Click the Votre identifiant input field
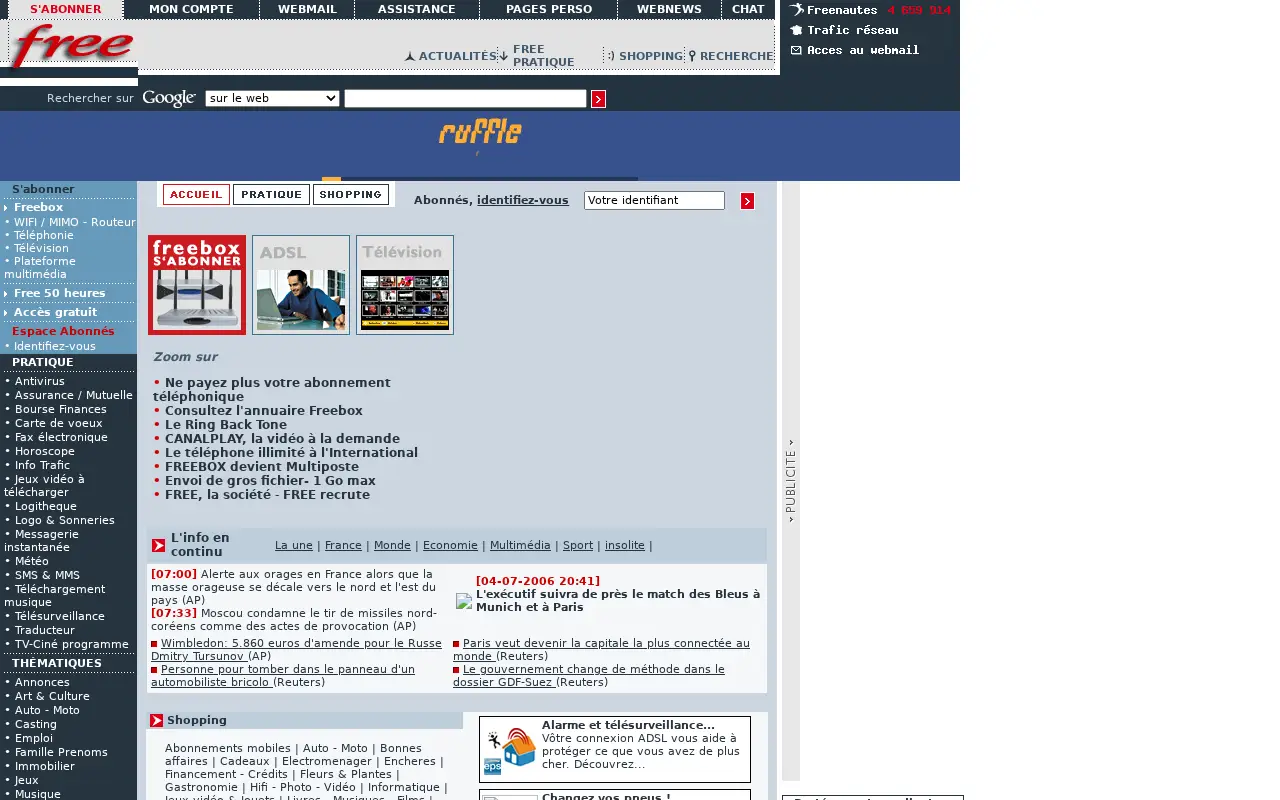Viewport: 1280px width, 800px height. tap(654, 200)
